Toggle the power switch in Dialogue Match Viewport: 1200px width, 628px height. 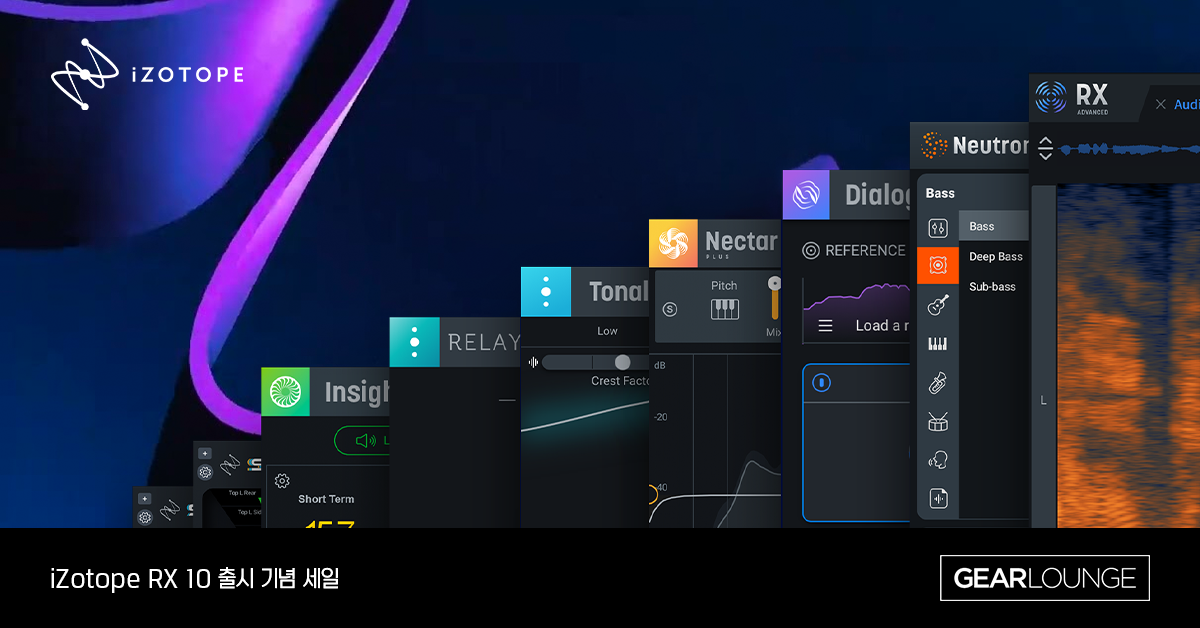(821, 382)
